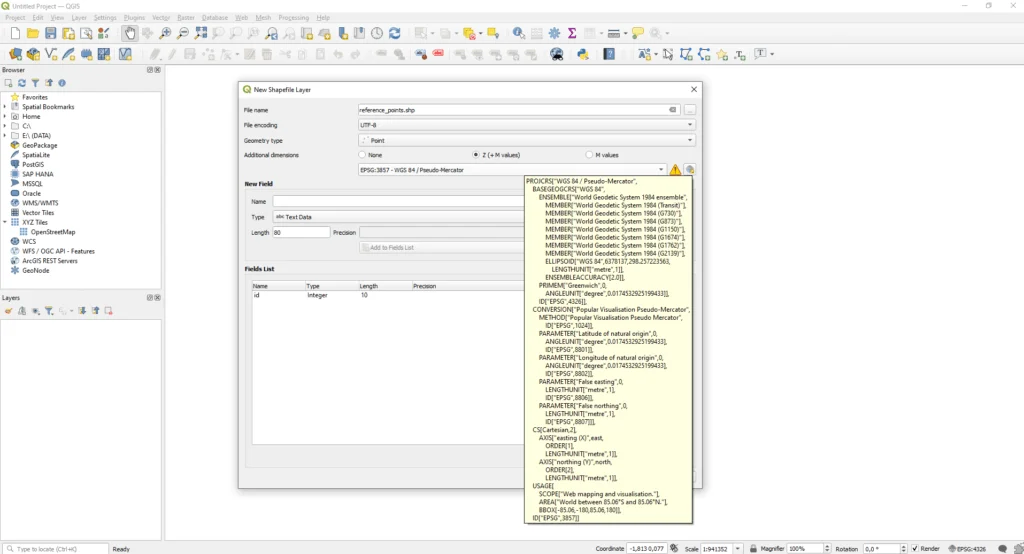1024x554 pixels.
Task: Select the id row in Fields List
Action: [x=388, y=295]
